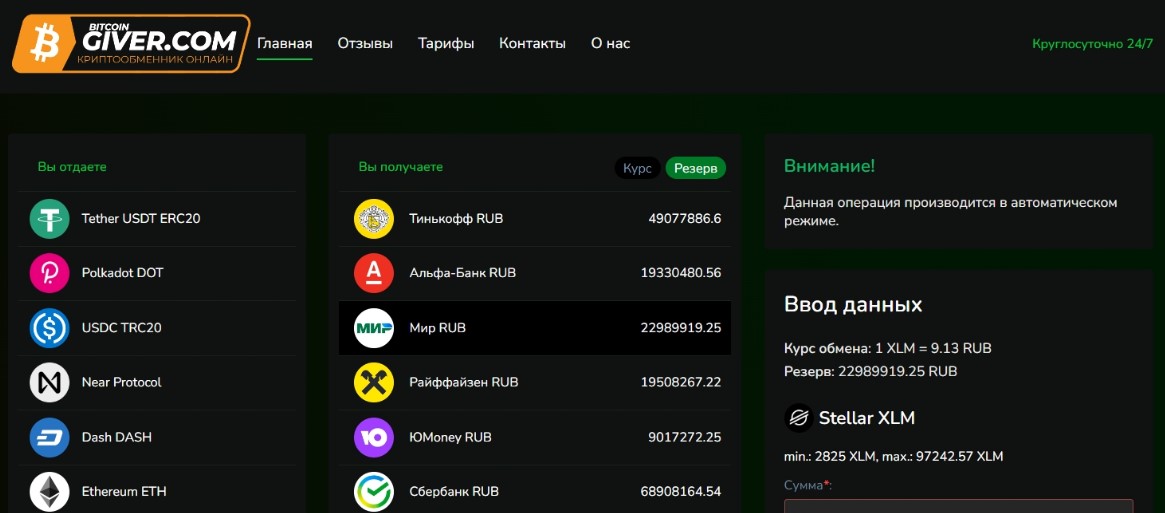Screen dimensions: 1165x513
Task: Choose Райффайзен RUB to receive
Action: pos(535,382)
